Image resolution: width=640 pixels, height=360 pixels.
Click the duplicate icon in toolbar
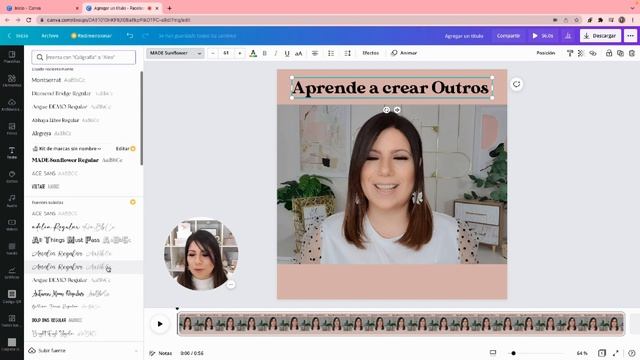tap(620, 53)
